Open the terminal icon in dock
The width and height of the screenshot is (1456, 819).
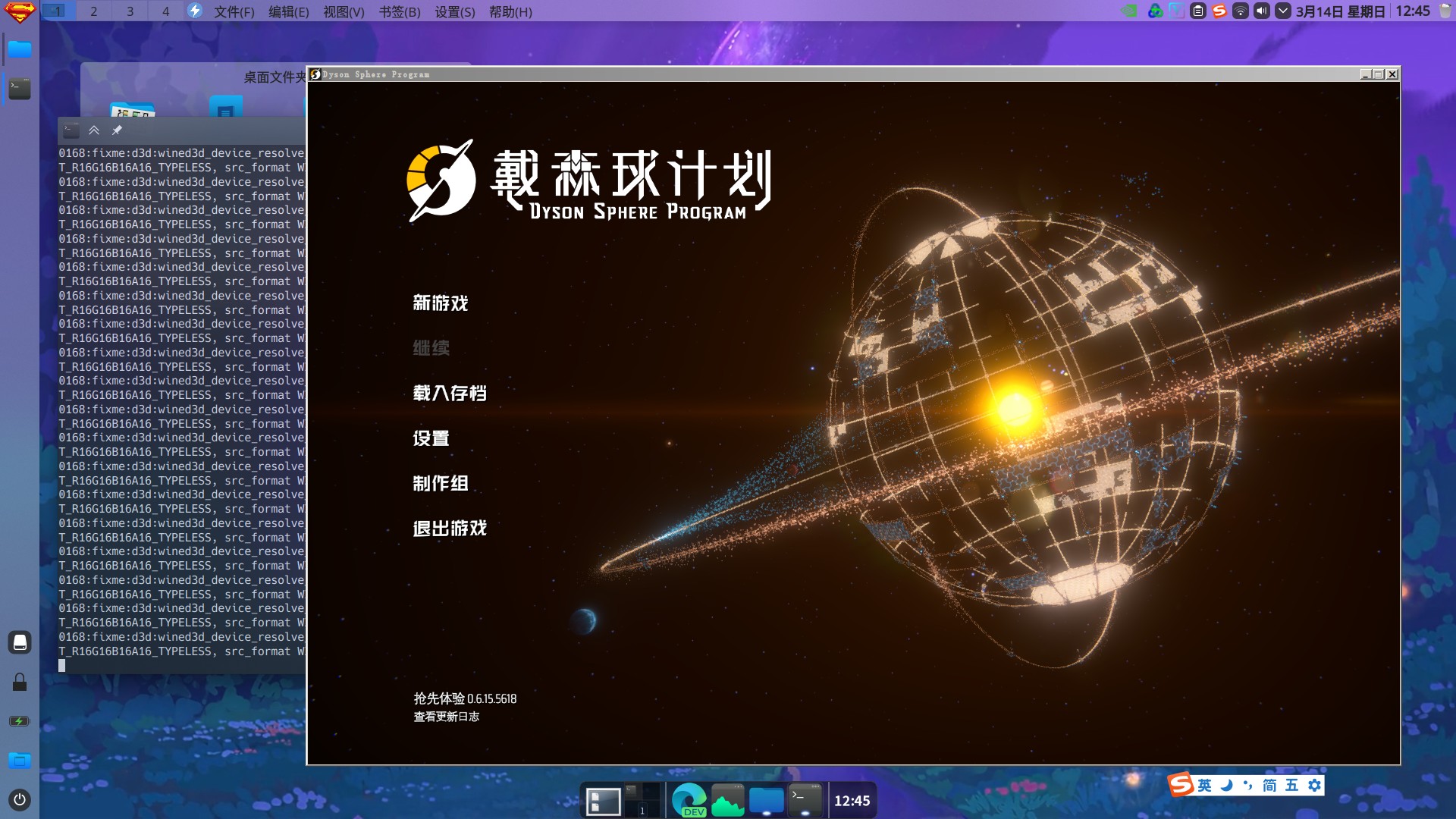point(805,801)
